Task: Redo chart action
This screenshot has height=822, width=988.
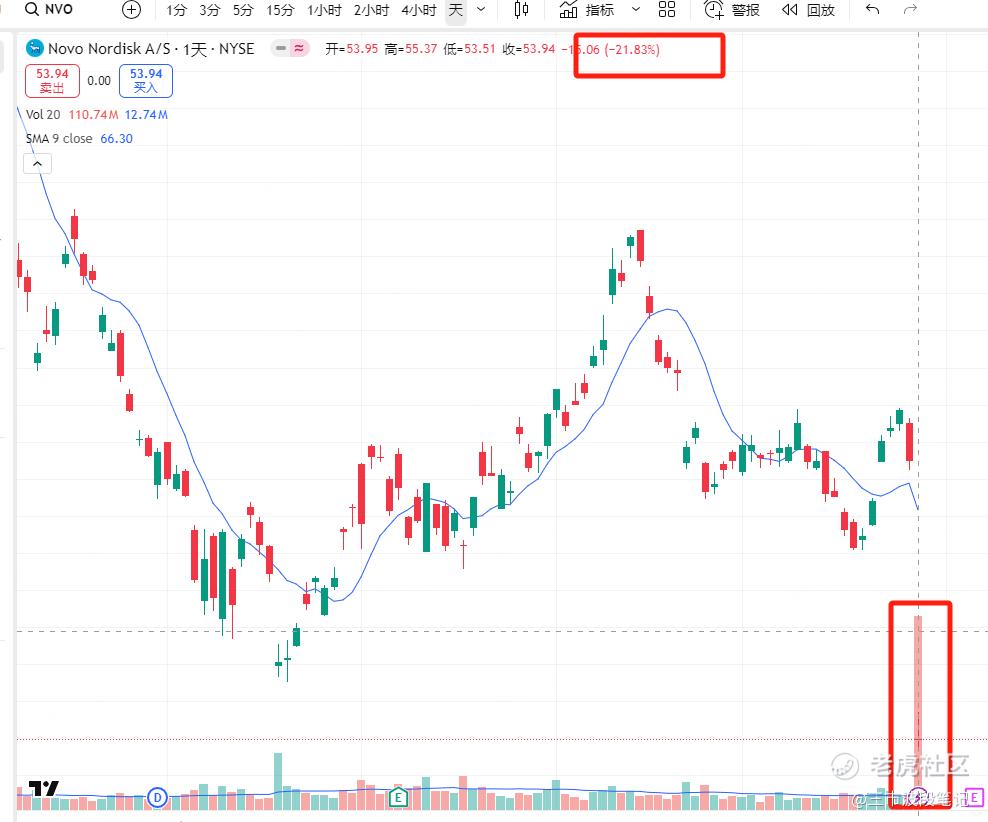Action: coord(910,9)
